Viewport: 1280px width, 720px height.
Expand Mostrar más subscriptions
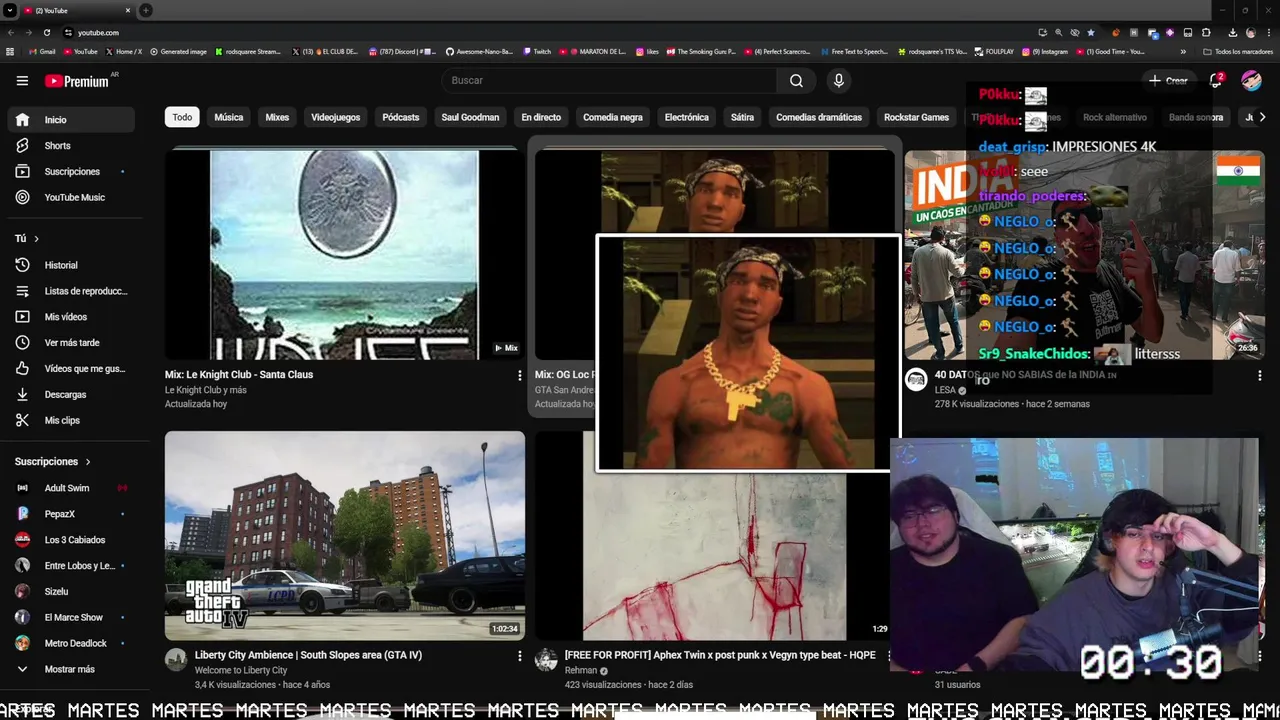click(x=68, y=669)
